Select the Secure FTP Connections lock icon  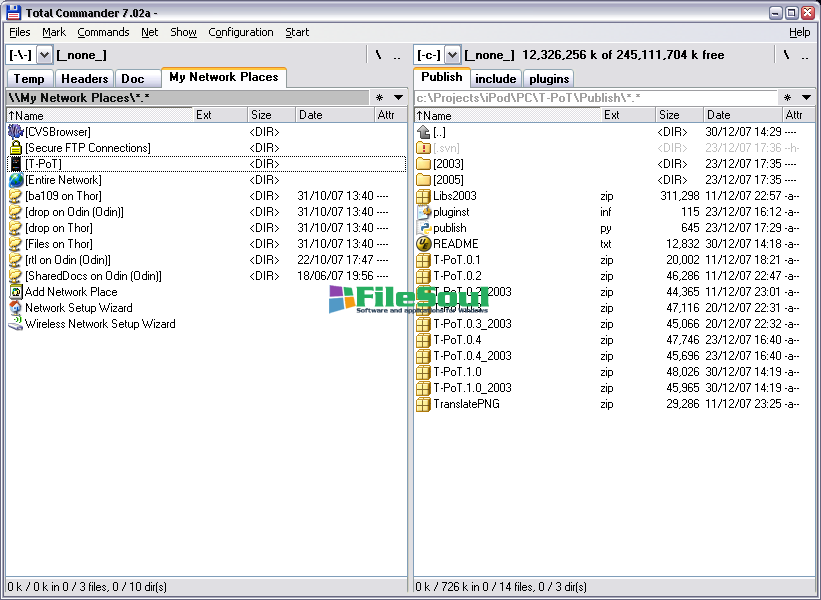click(15, 148)
